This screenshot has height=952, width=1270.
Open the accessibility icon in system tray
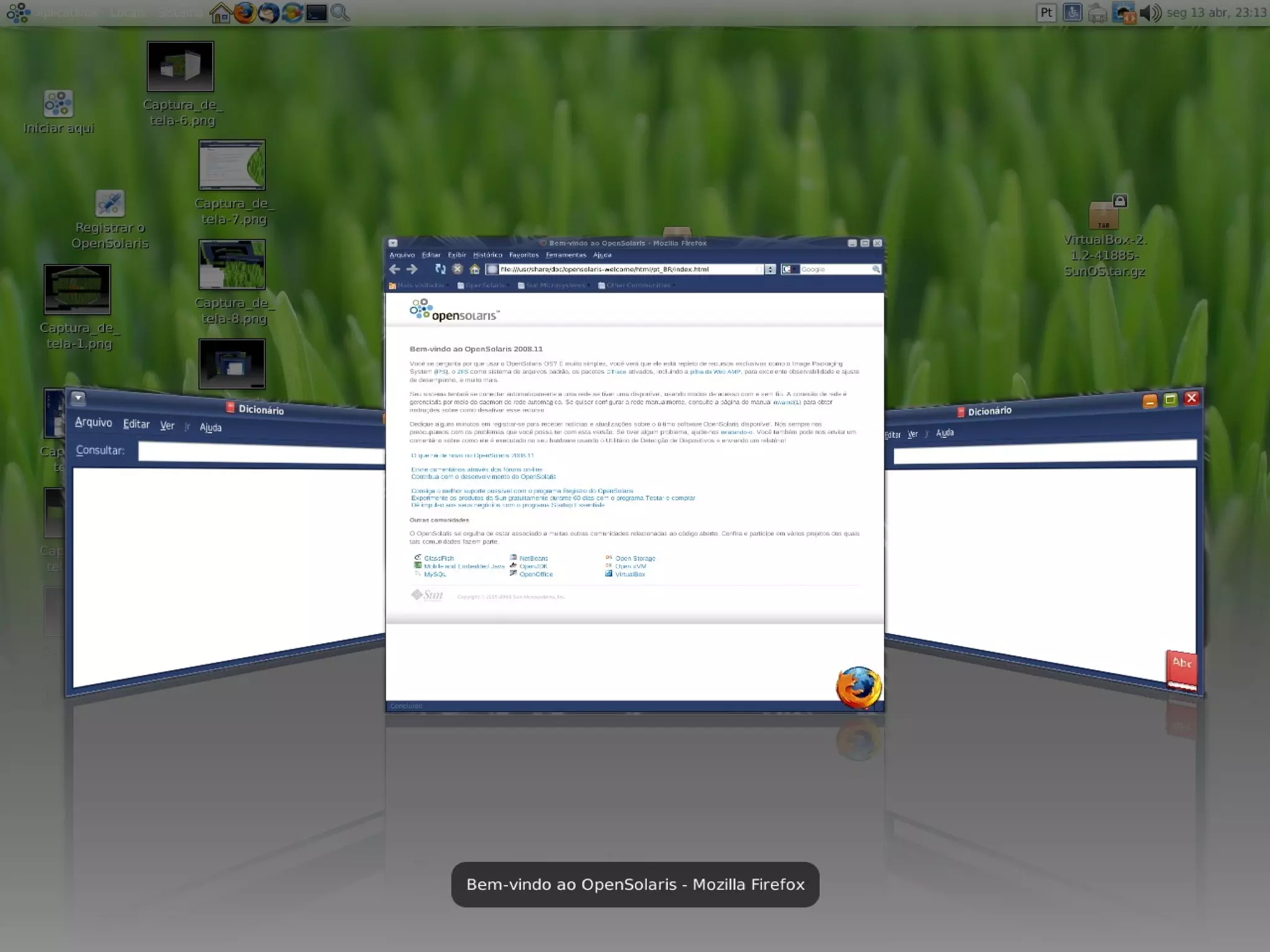pyautogui.click(x=1072, y=12)
